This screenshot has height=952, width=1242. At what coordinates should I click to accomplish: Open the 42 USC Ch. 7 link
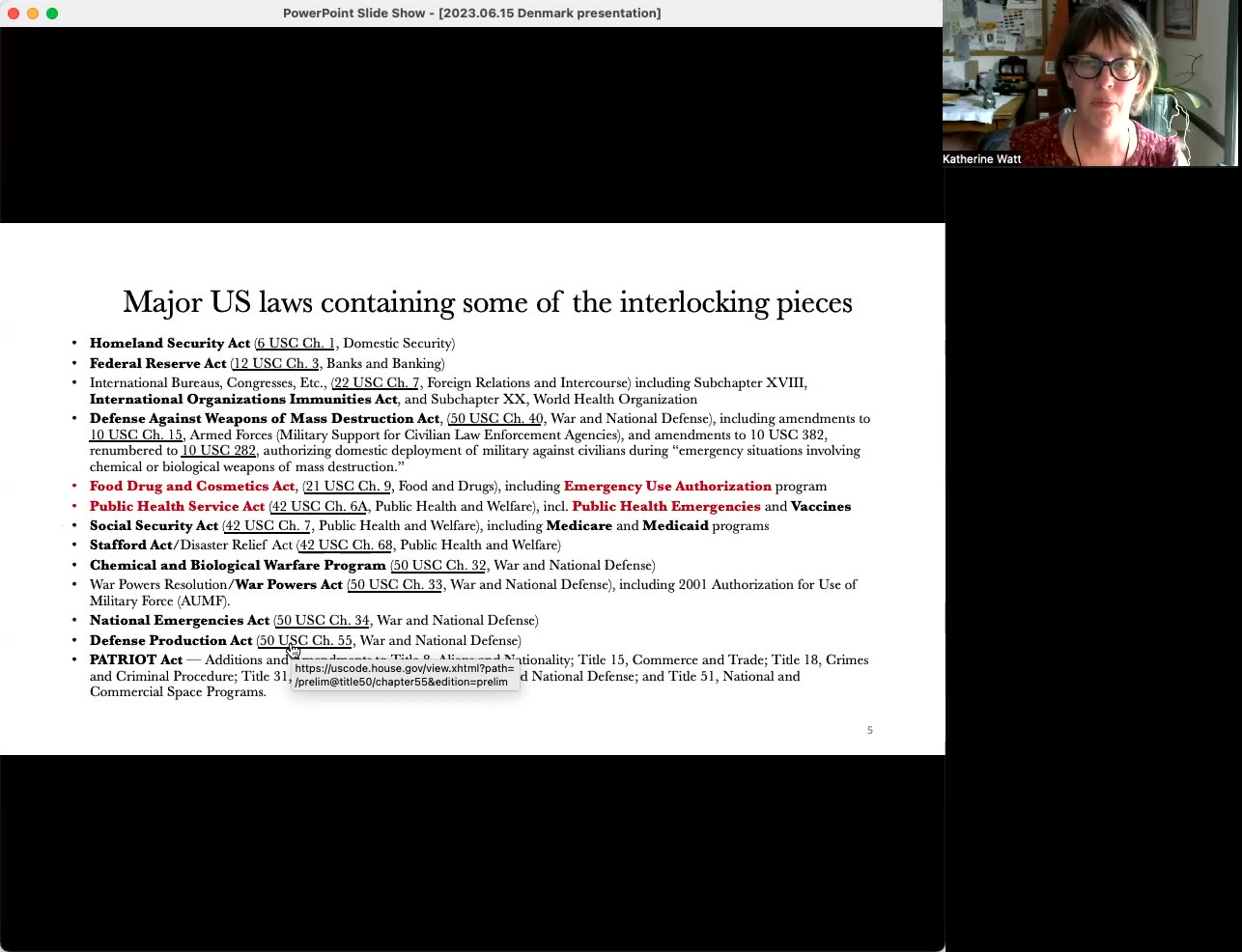point(268,526)
